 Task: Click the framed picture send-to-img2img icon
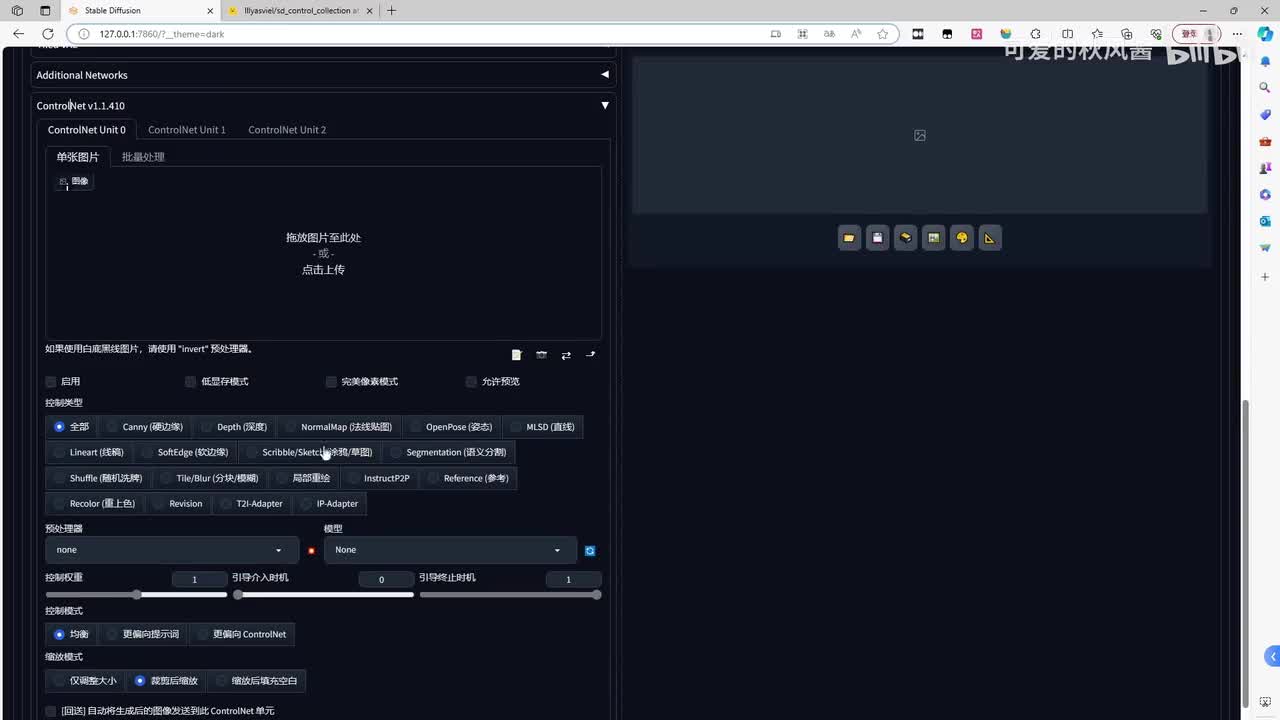click(934, 238)
